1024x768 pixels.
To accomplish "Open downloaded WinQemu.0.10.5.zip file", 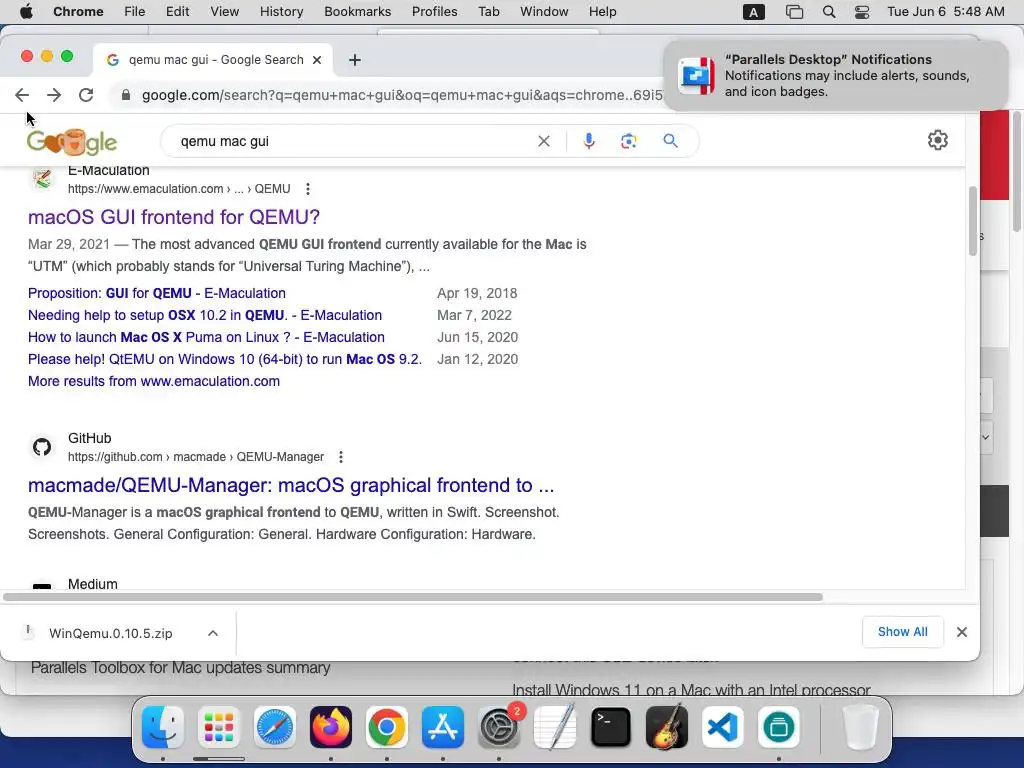I will click(110, 633).
